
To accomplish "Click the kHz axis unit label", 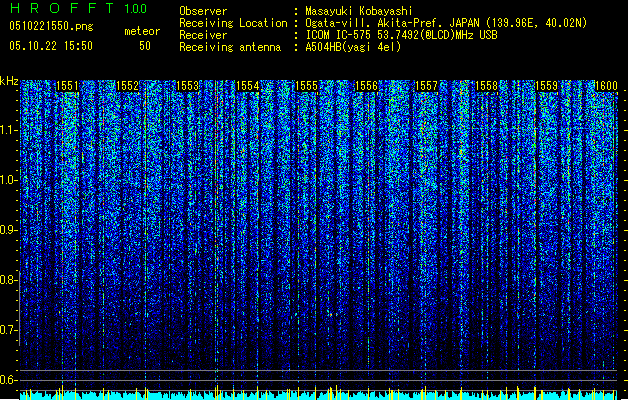I will 9,81.
